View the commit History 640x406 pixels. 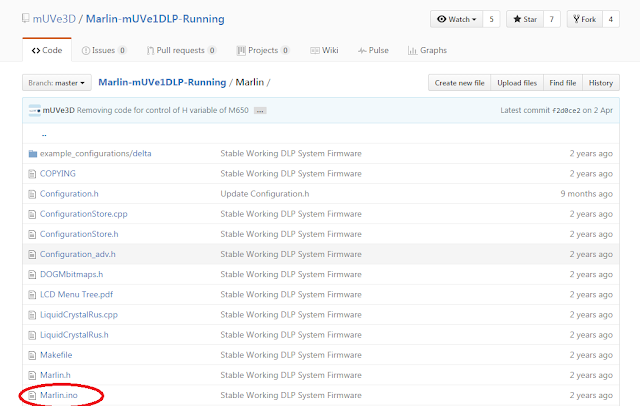click(601, 83)
